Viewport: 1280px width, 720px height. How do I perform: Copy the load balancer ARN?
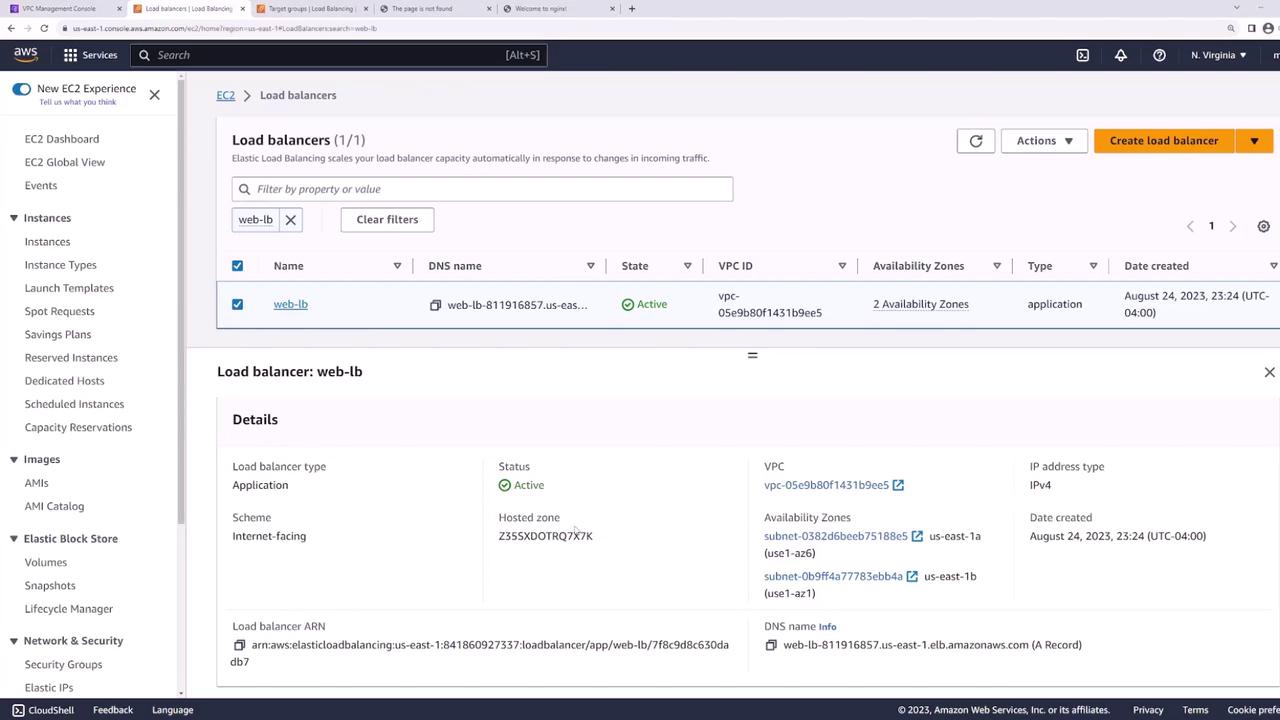point(239,646)
